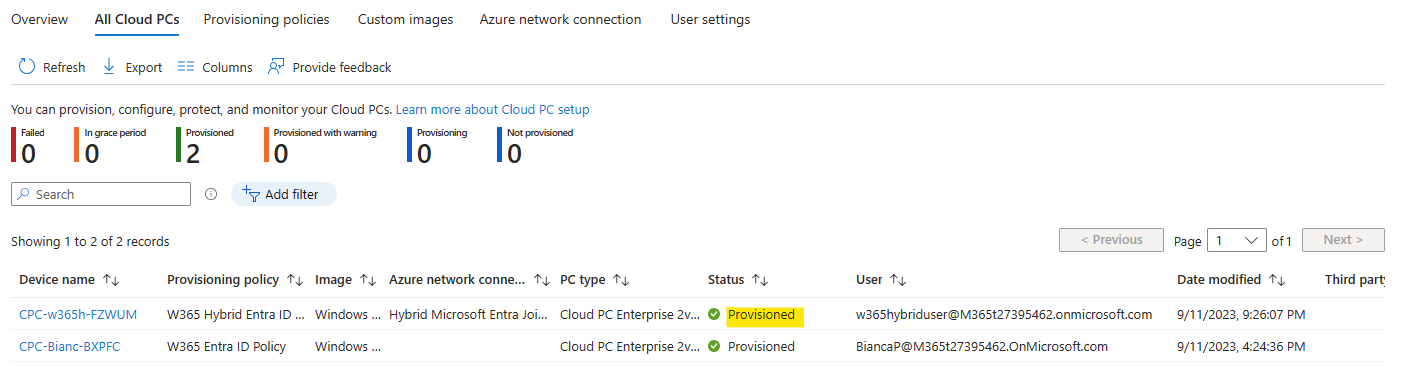Sort by PC type arrows
1401x375 pixels.
point(620,280)
